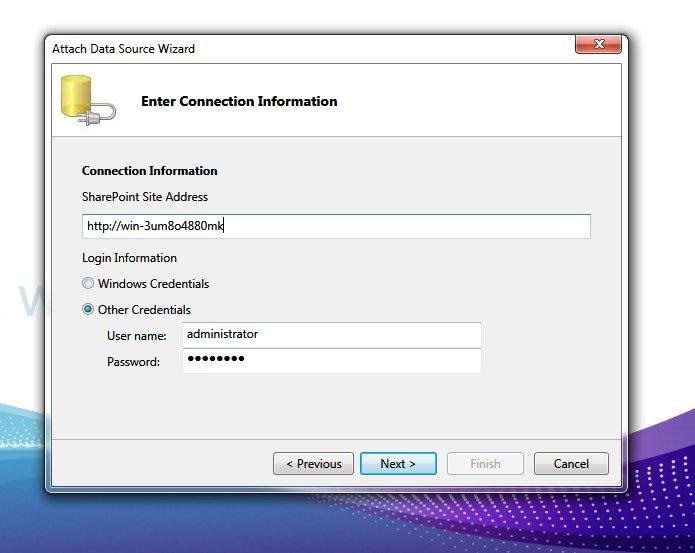Click the disabled Finish button

[485, 463]
